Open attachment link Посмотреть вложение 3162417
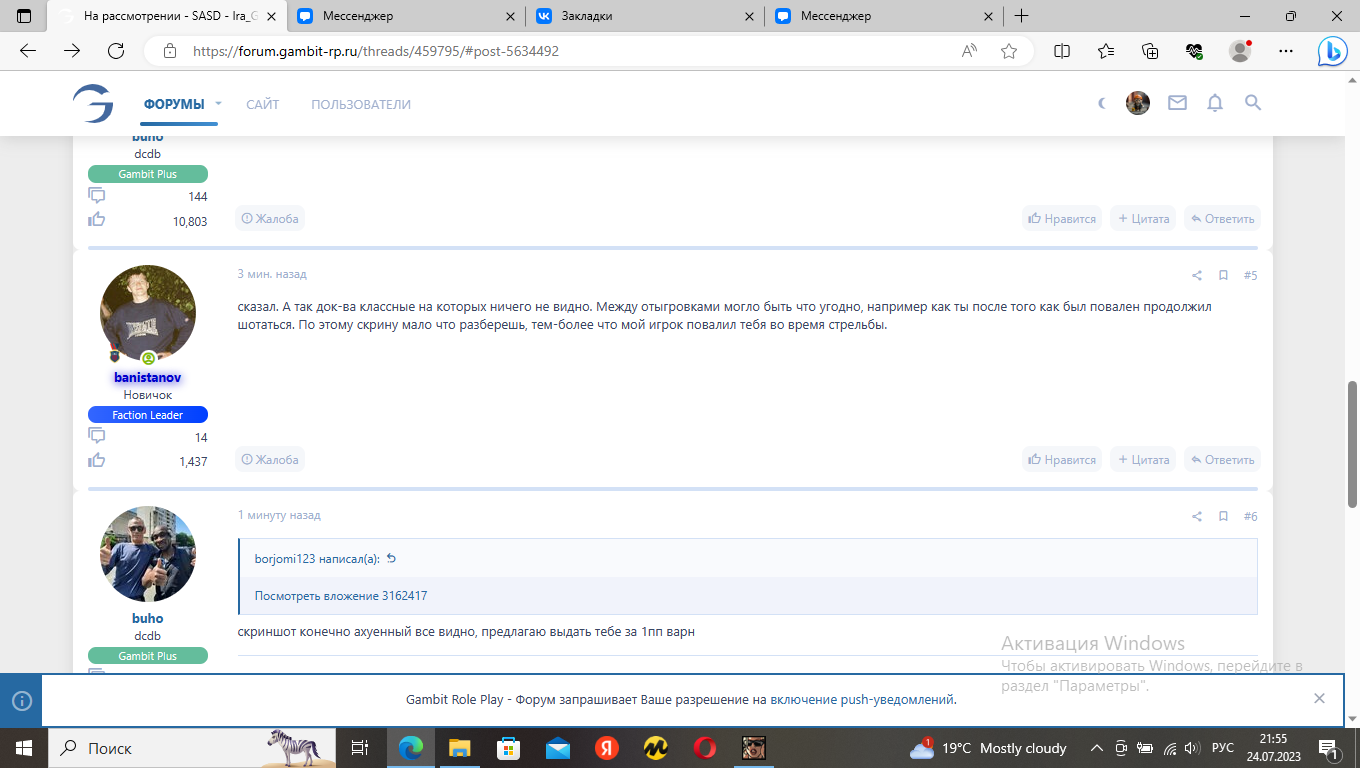Screen dimensions: 1360x768 pos(340,596)
